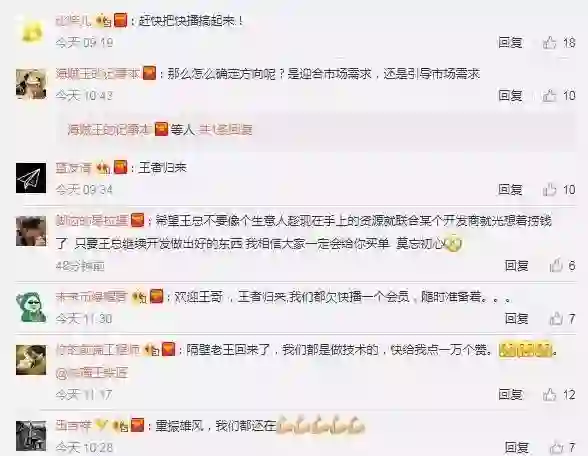
Task: Like the 王者归来 comment
Action: pos(549,190)
